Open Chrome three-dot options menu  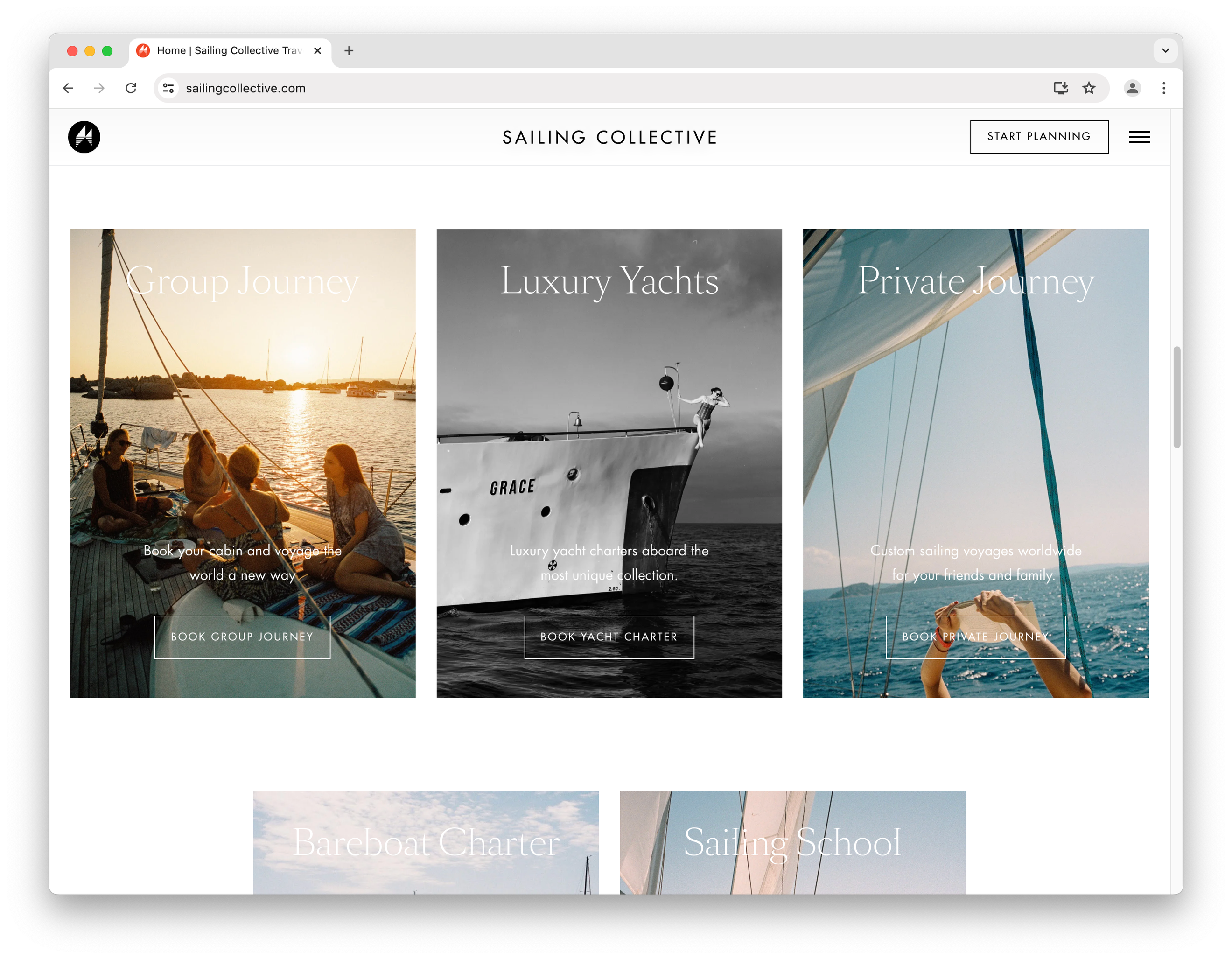[x=1164, y=88]
